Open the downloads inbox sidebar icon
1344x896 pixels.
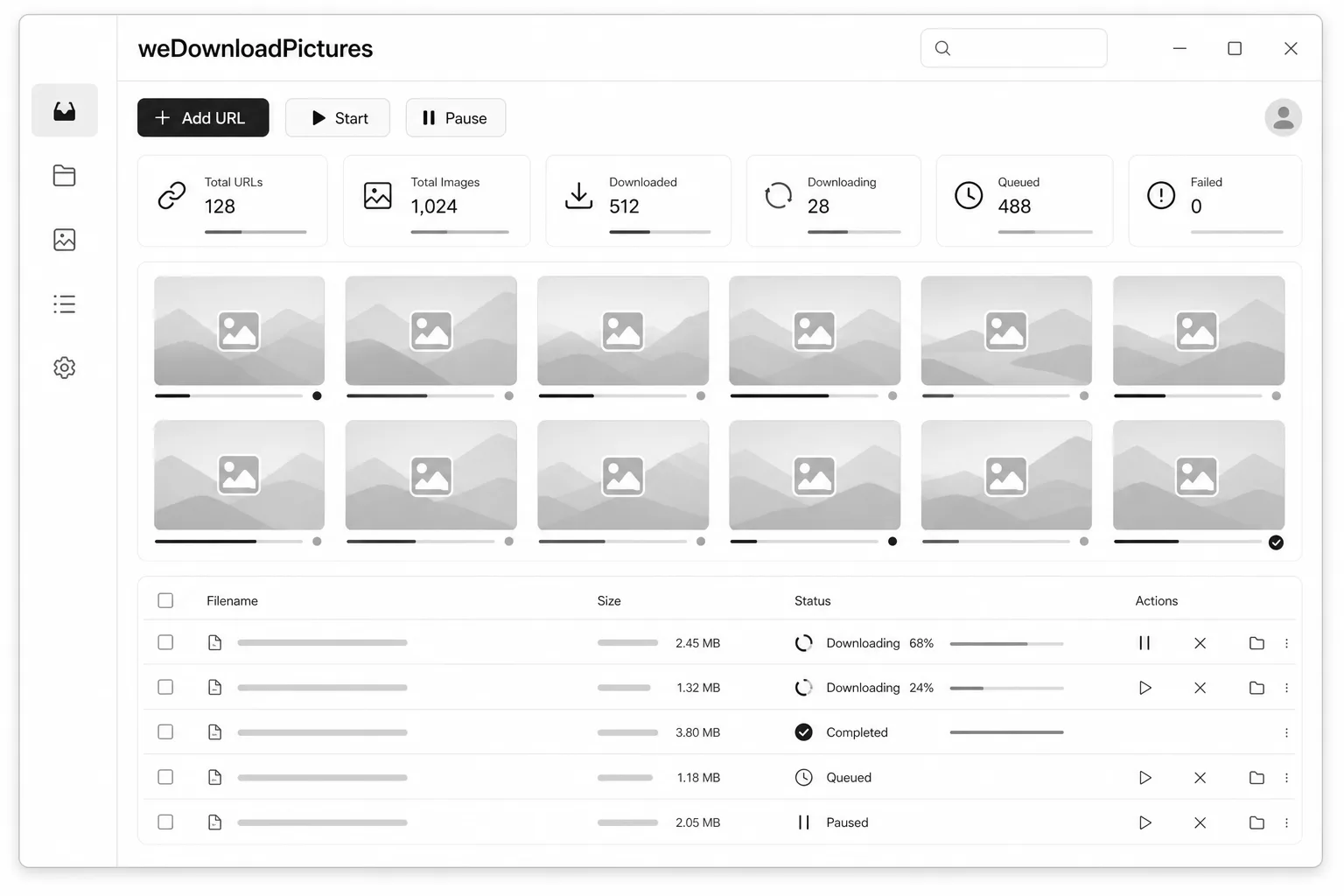click(x=65, y=111)
